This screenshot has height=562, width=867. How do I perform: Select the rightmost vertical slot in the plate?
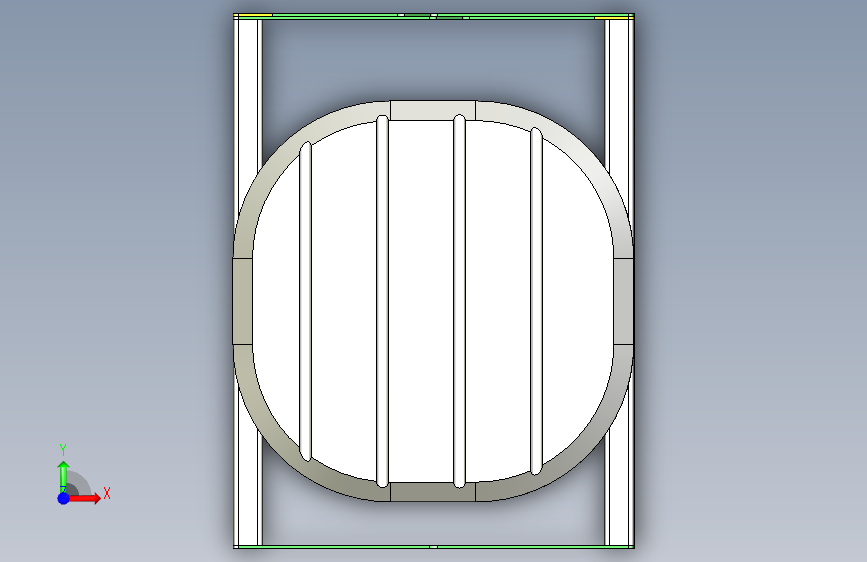(x=536, y=301)
